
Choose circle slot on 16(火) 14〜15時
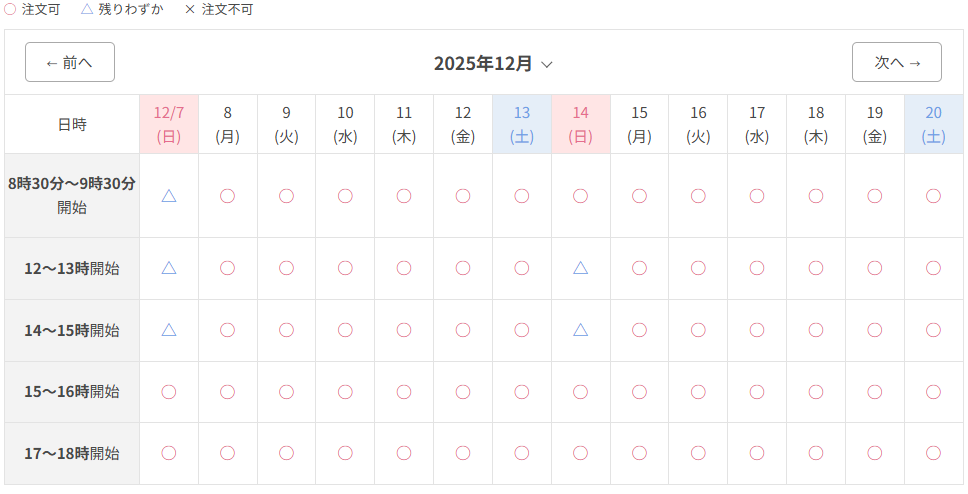[x=698, y=330]
